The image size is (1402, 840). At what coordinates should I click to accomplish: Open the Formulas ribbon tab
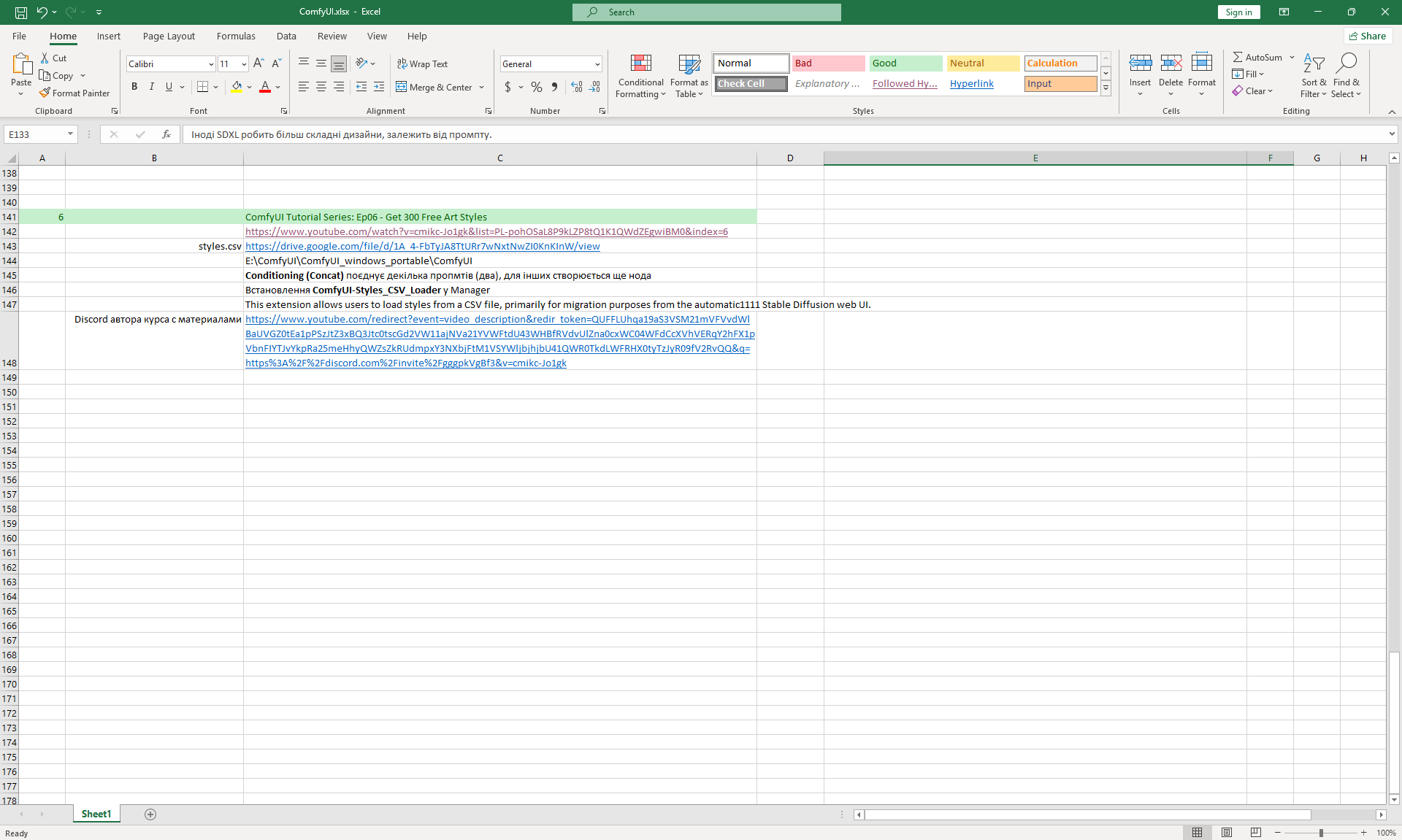(236, 36)
